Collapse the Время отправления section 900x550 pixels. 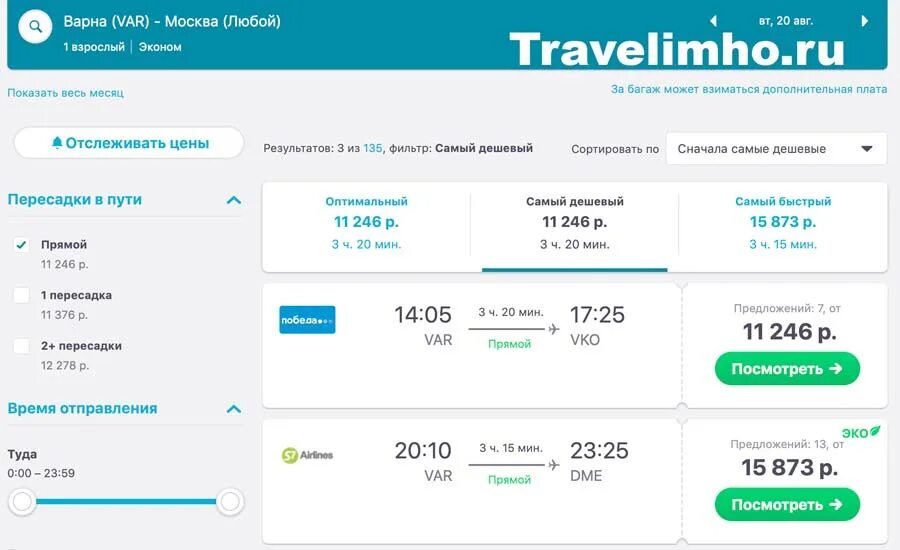(234, 409)
